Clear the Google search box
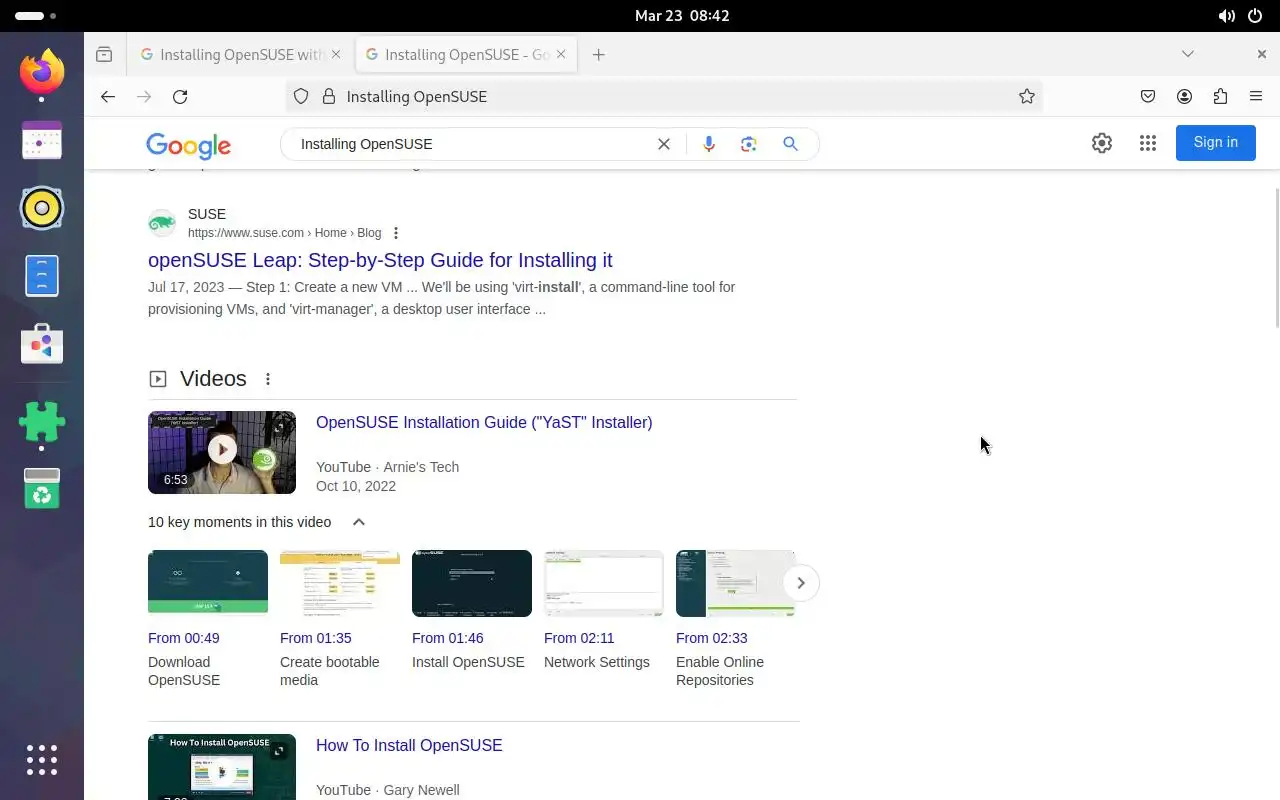This screenshot has height=800, width=1280. click(x=663, y=144)
